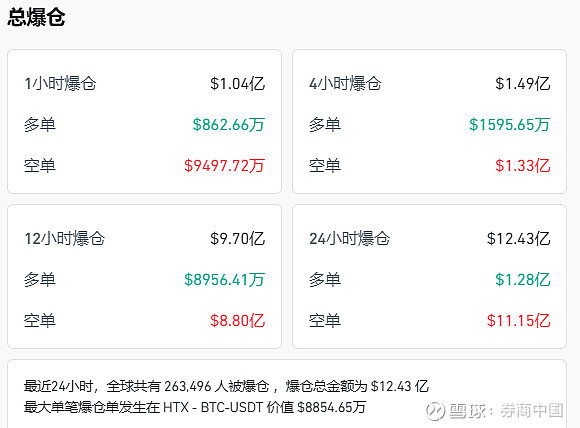Image resolution: width=580 pixels, height=428 pixels.
Task: Click the 12-hour short value $8.80亿
Action: [237, 321]
